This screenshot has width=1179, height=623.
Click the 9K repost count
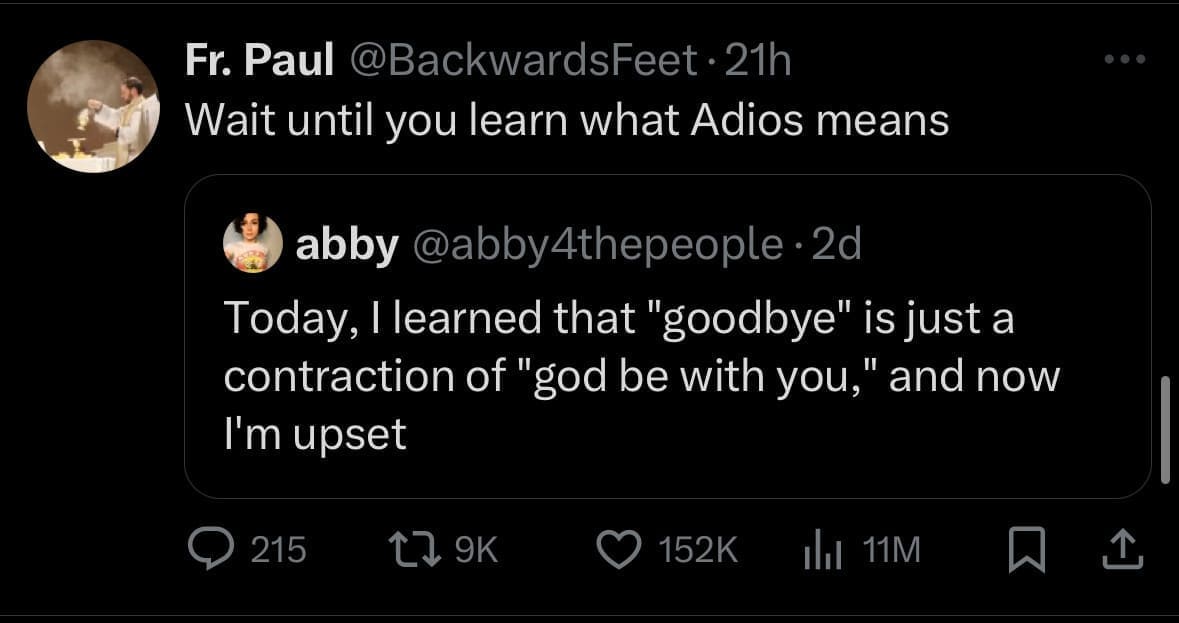coord(476,549)
